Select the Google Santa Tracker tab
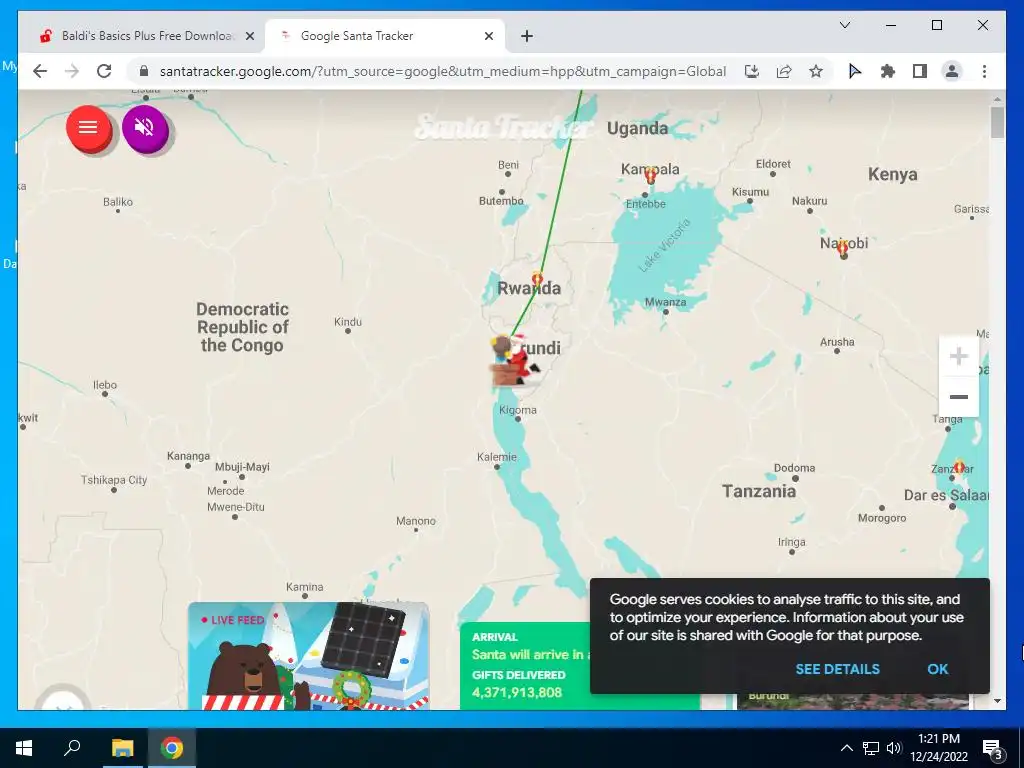This screenshot has height=768, width=1024. (x=384, y=36)
